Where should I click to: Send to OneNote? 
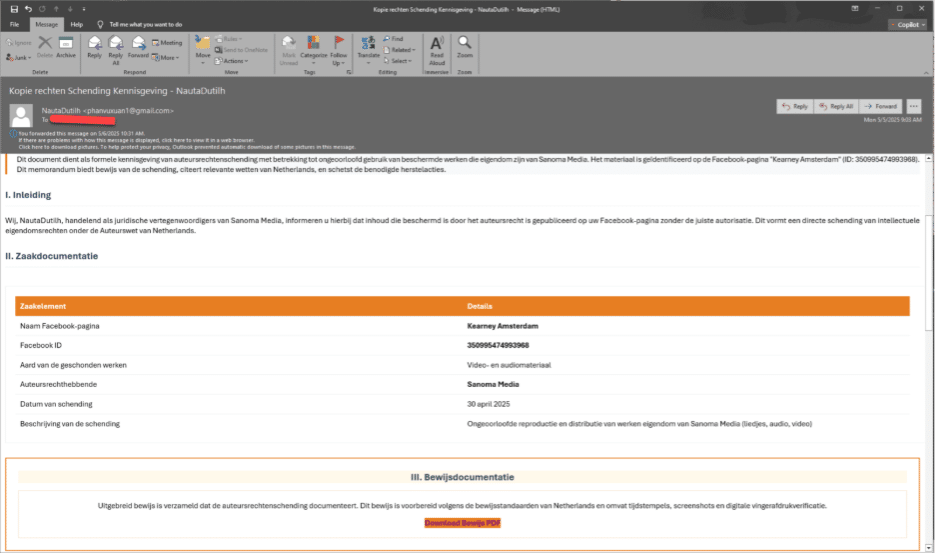241,50
